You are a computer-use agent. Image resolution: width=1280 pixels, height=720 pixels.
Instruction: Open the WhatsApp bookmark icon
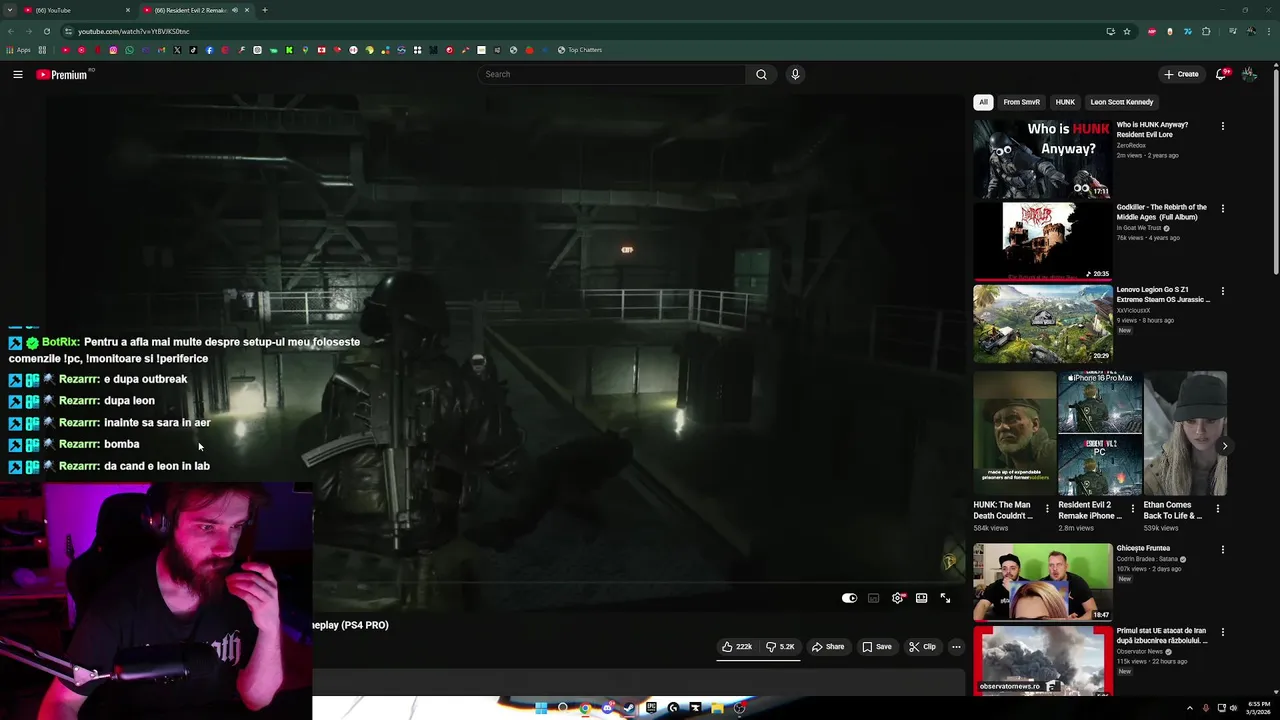pos(129,50)
